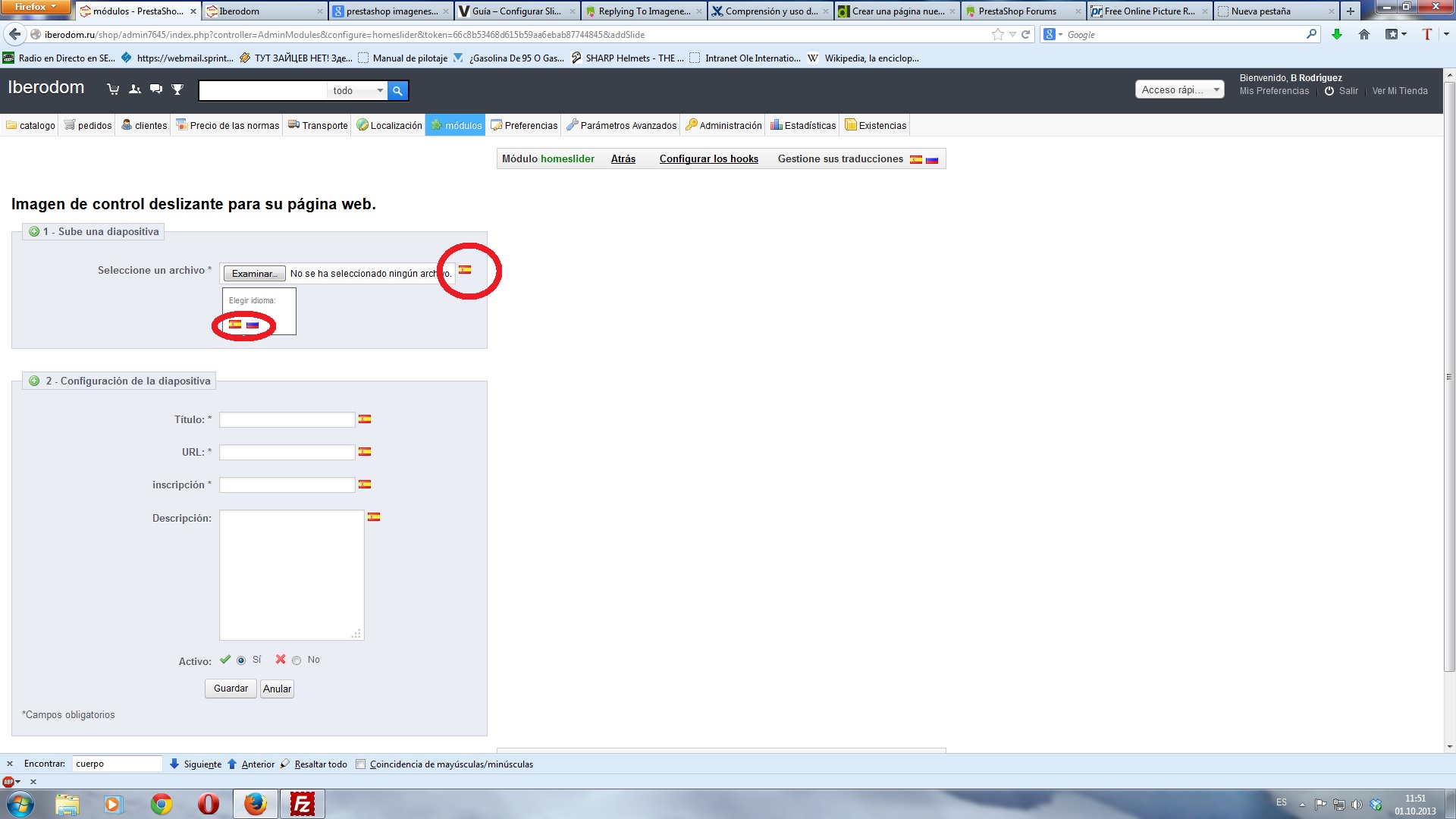Select the Sí radio button for Activo
The height and width of the screenshot is (819, 1456).
point(241,661)
